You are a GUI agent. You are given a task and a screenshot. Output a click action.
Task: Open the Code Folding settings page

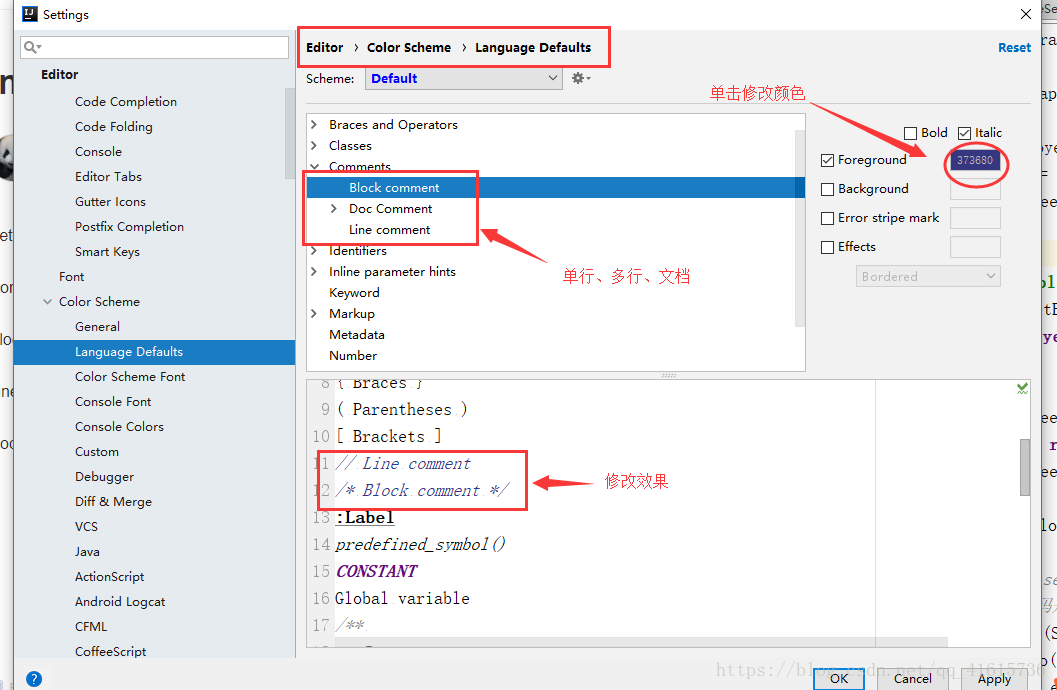pos(114,127)
